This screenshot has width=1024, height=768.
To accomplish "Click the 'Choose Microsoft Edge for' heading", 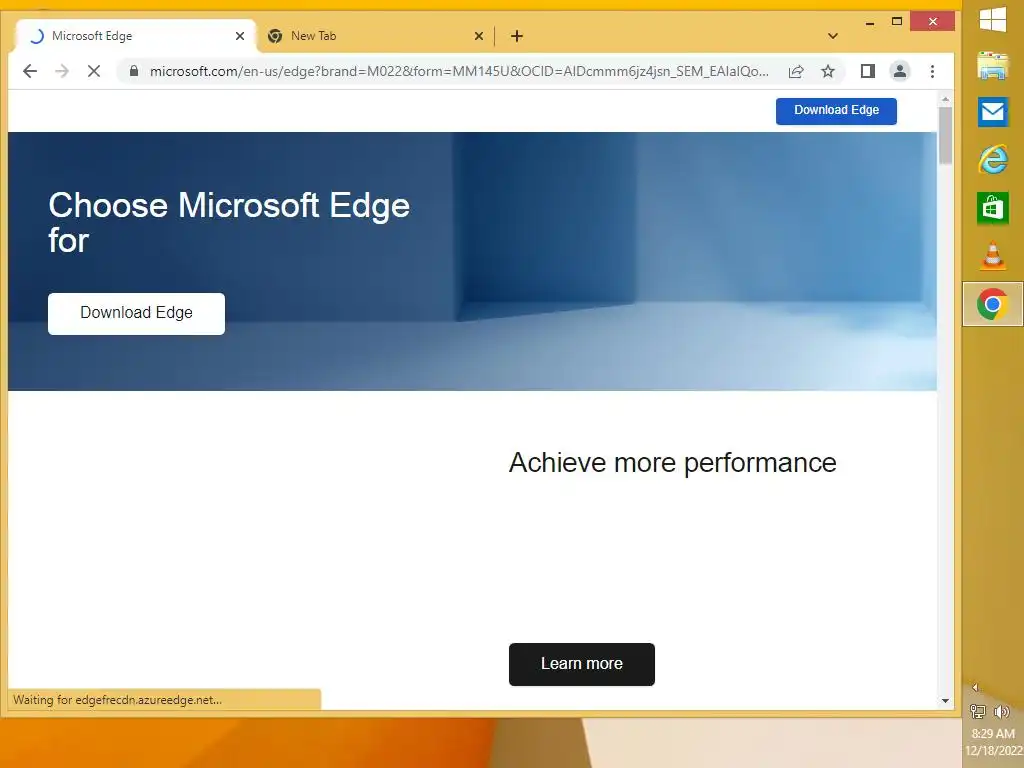I will coord(229,223).
